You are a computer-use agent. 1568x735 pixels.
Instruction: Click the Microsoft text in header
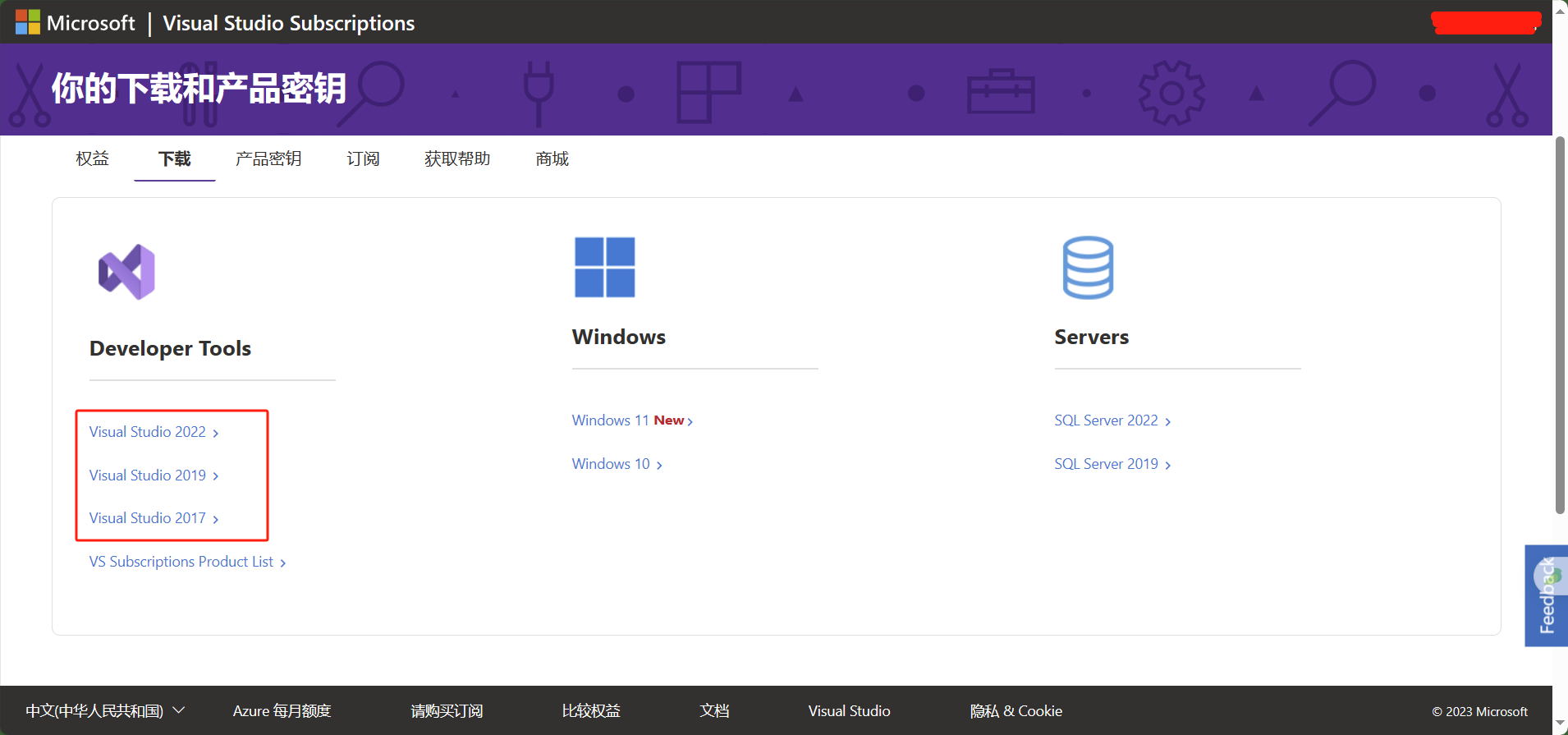91,23
